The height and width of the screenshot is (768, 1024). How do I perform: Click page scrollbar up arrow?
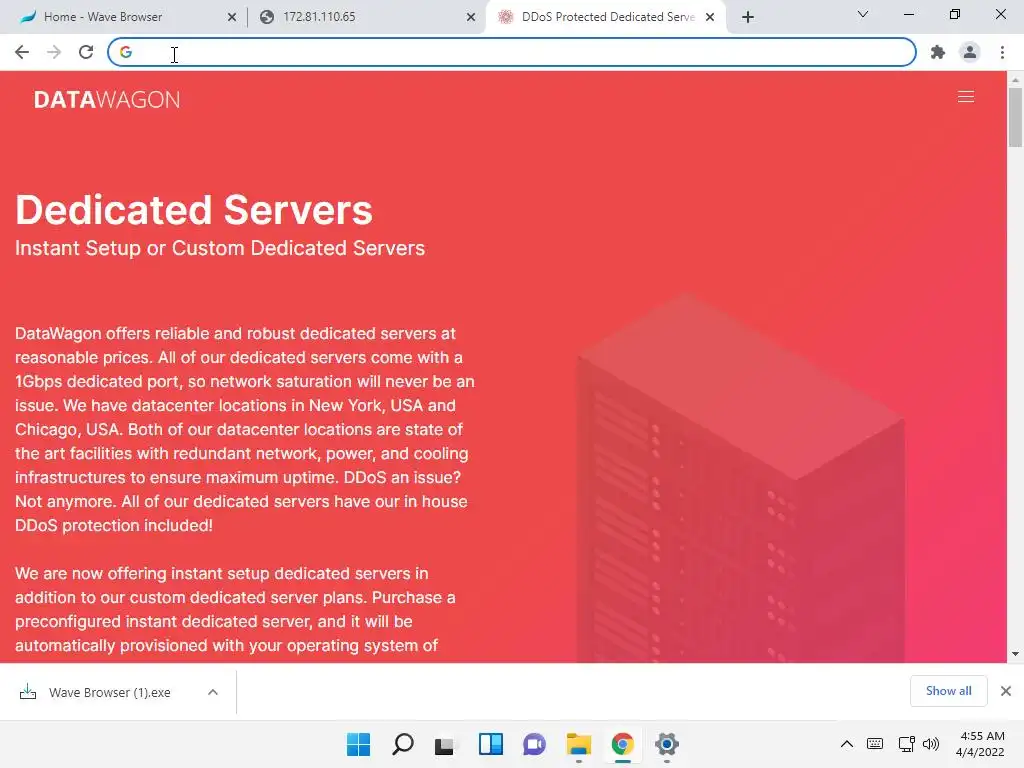point(1015,80)
